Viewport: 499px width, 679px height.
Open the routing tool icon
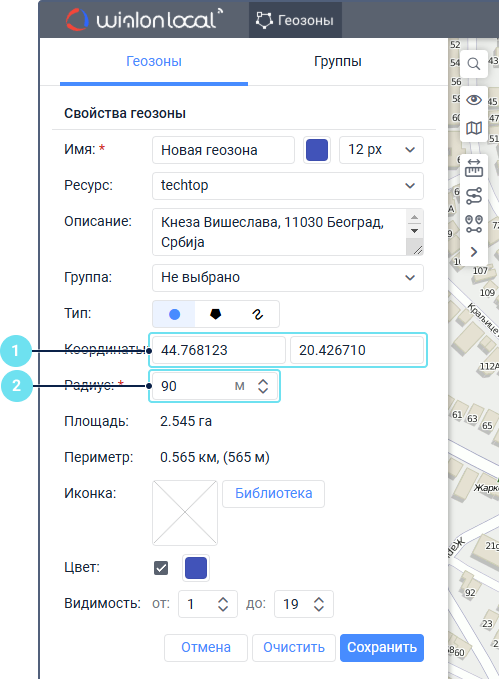pyautogui.click(x=474, y=196)
